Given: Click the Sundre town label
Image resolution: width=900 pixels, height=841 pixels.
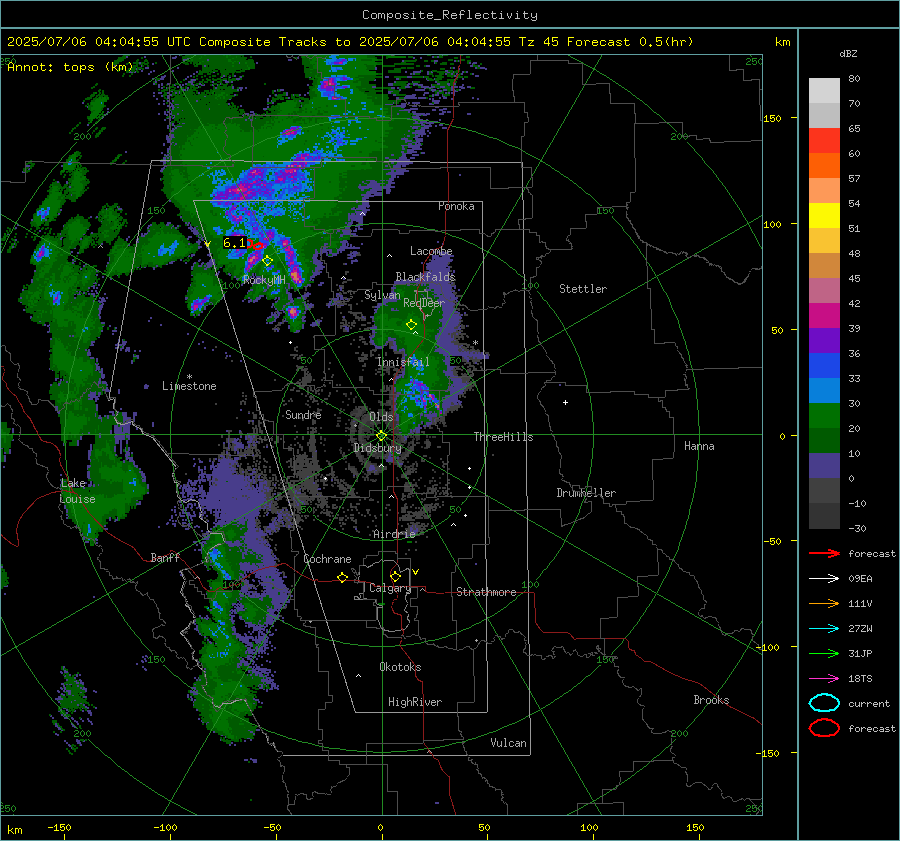Looking at the screenshot, I should pos(303,414).
